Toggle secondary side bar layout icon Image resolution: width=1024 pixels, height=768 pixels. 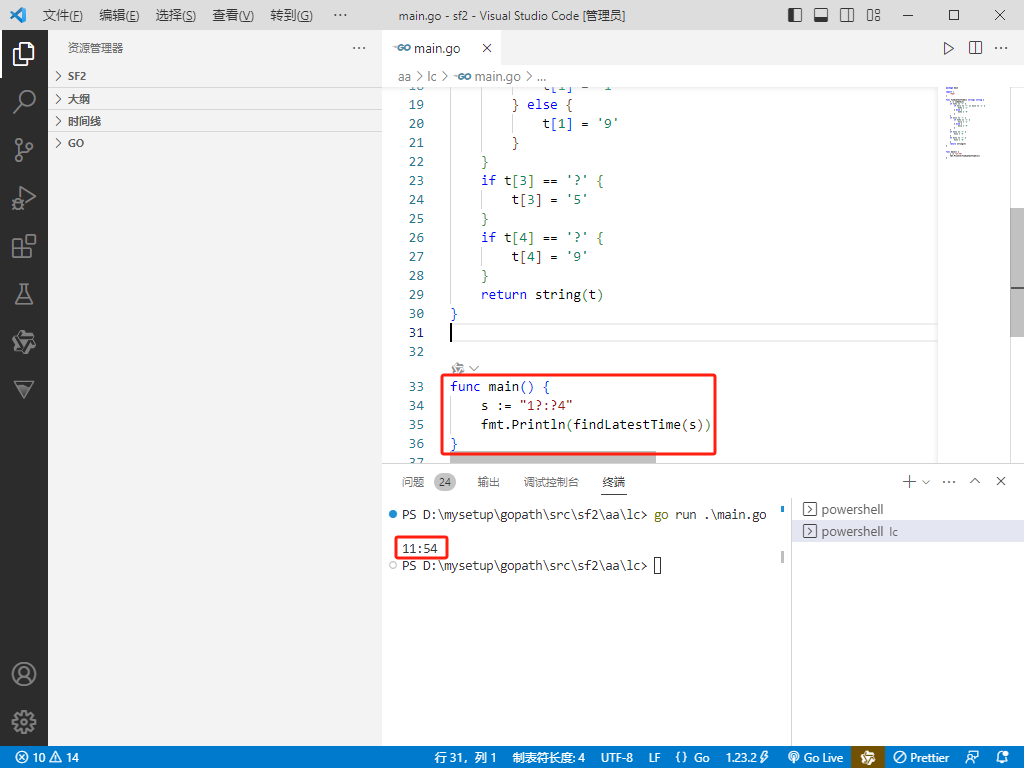pyautogui.click(x=847, y=15)
